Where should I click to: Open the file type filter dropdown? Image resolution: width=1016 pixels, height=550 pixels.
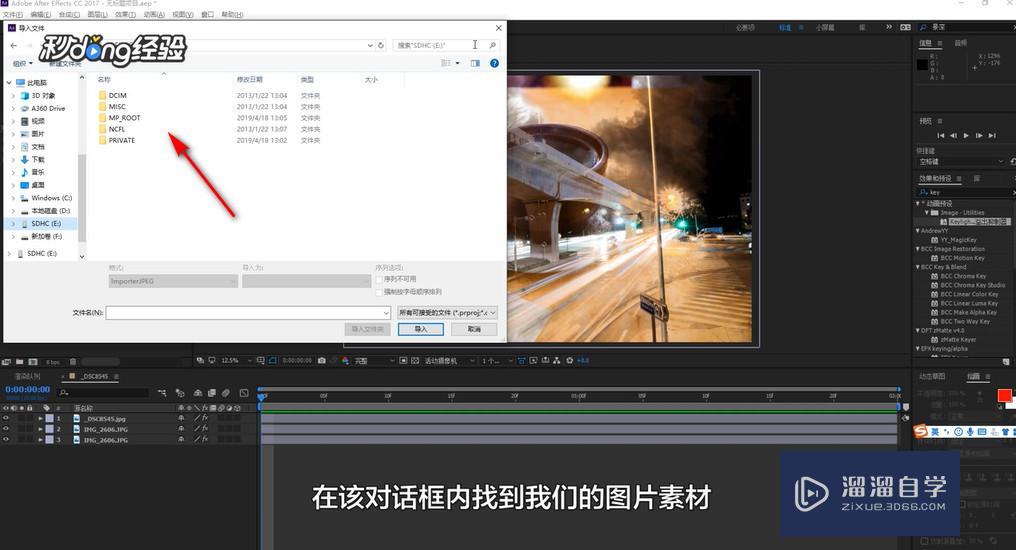447,312
